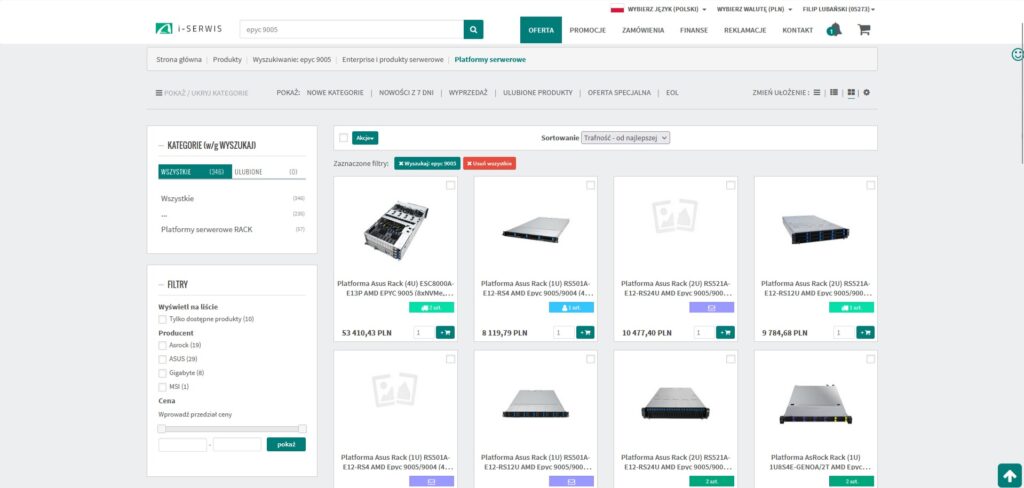Click green stock badge of 9 784,68 PLN product
The image size is (1024, 488).
[852, 307]
